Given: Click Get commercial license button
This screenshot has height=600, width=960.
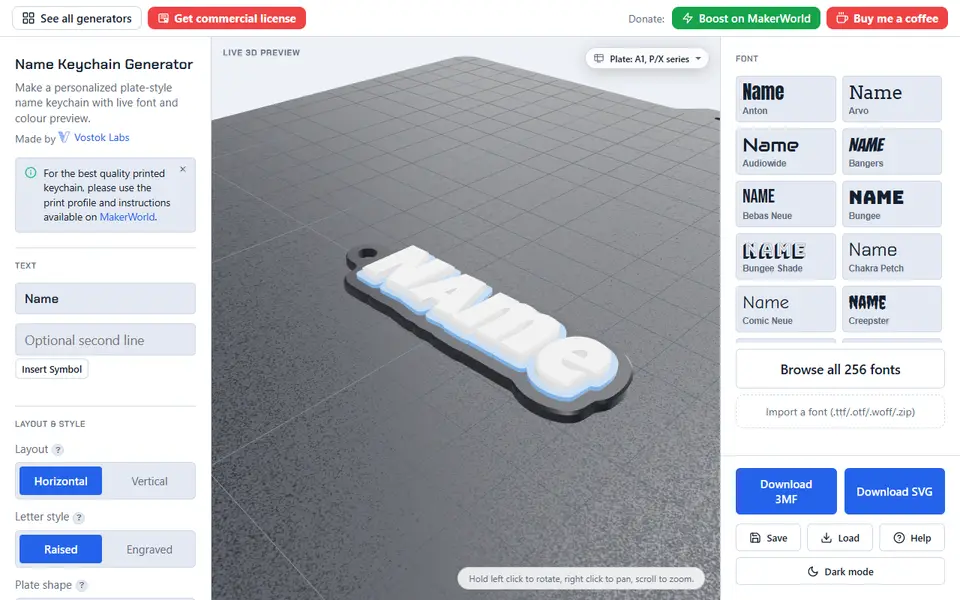Looking at the screenshot, I should point(227,18).
